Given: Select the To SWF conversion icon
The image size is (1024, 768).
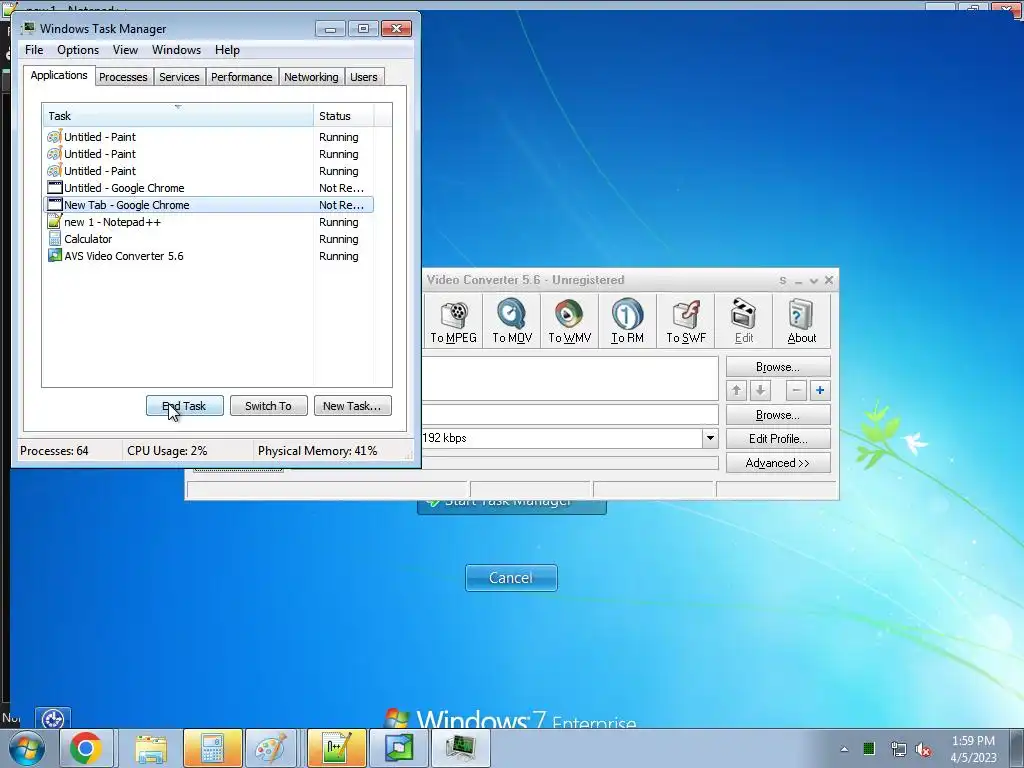Looking at the screenshot, I should coord(686,321).
